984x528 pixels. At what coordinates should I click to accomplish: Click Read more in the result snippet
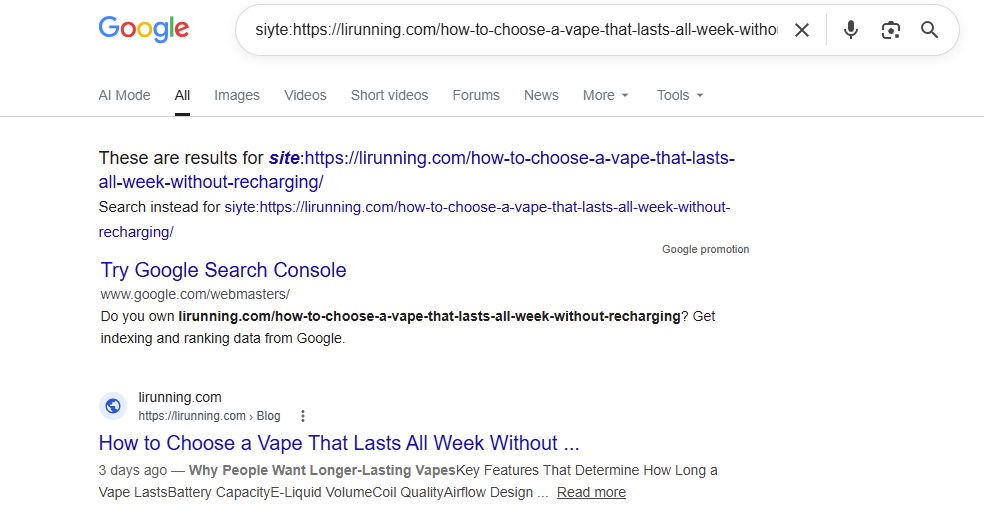pos(591,492)
